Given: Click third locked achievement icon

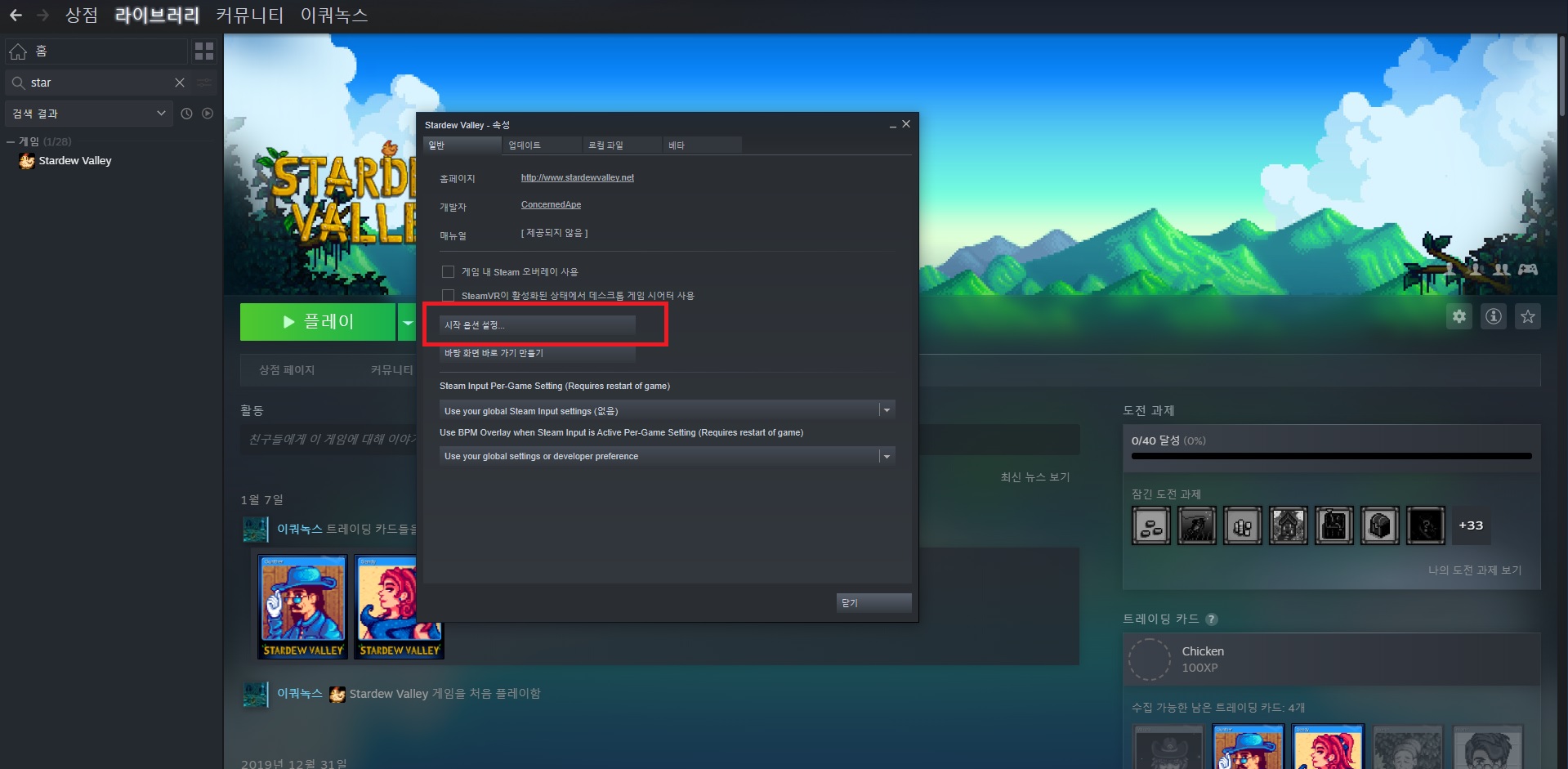Looking at the screenshot, I should click(1243, 525).
